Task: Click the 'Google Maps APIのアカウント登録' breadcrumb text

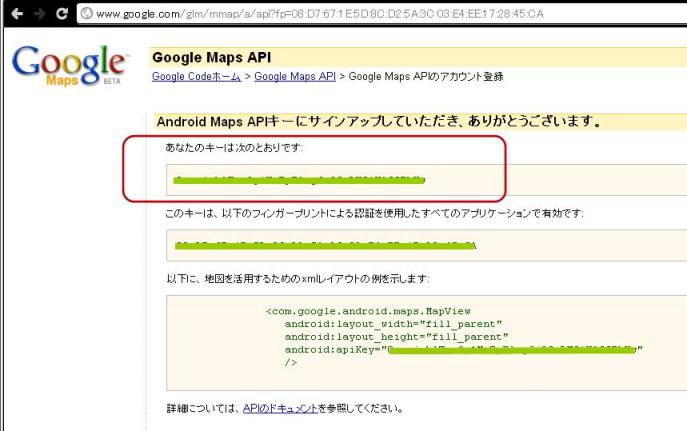Action: tap(426, 76)
